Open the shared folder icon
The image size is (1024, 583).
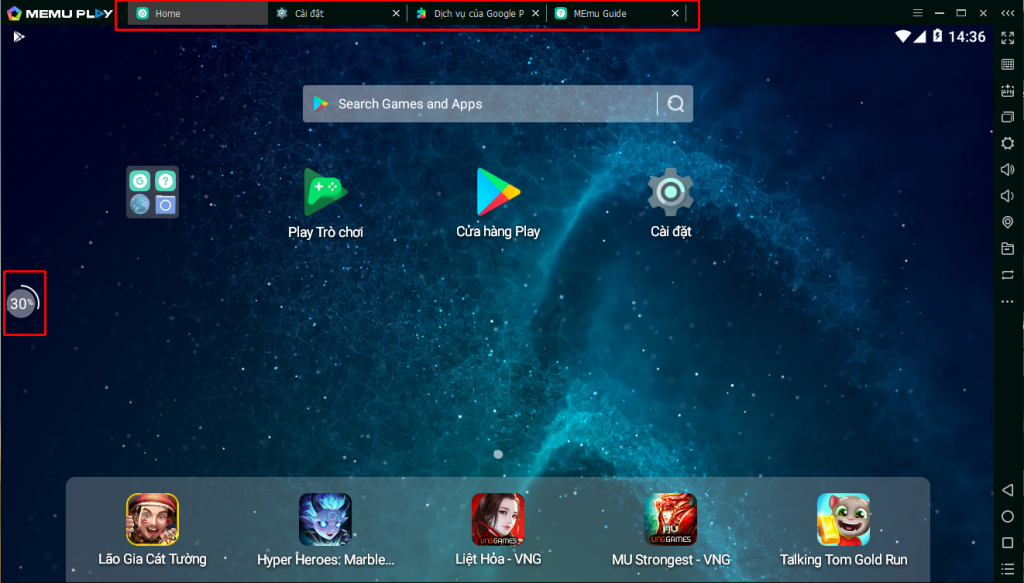[x=1008, y=249]
